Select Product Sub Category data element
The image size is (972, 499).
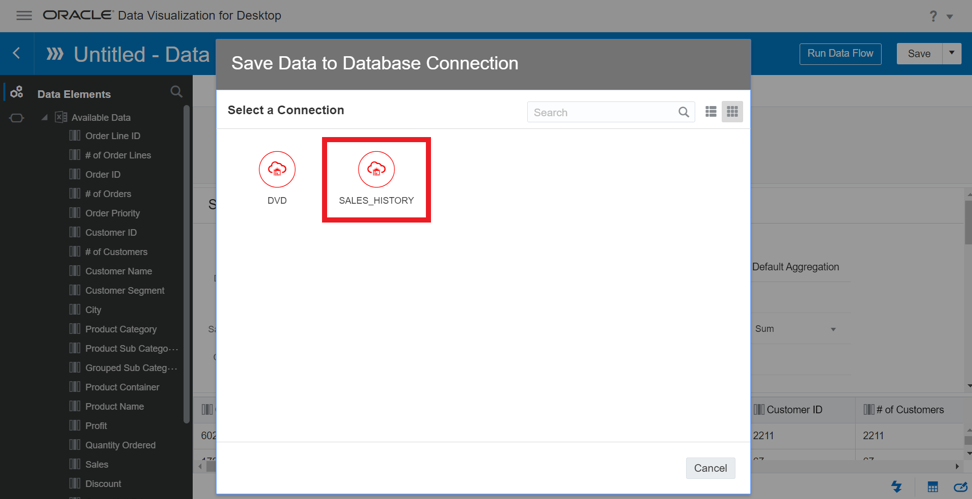click(x=131, y=348)
